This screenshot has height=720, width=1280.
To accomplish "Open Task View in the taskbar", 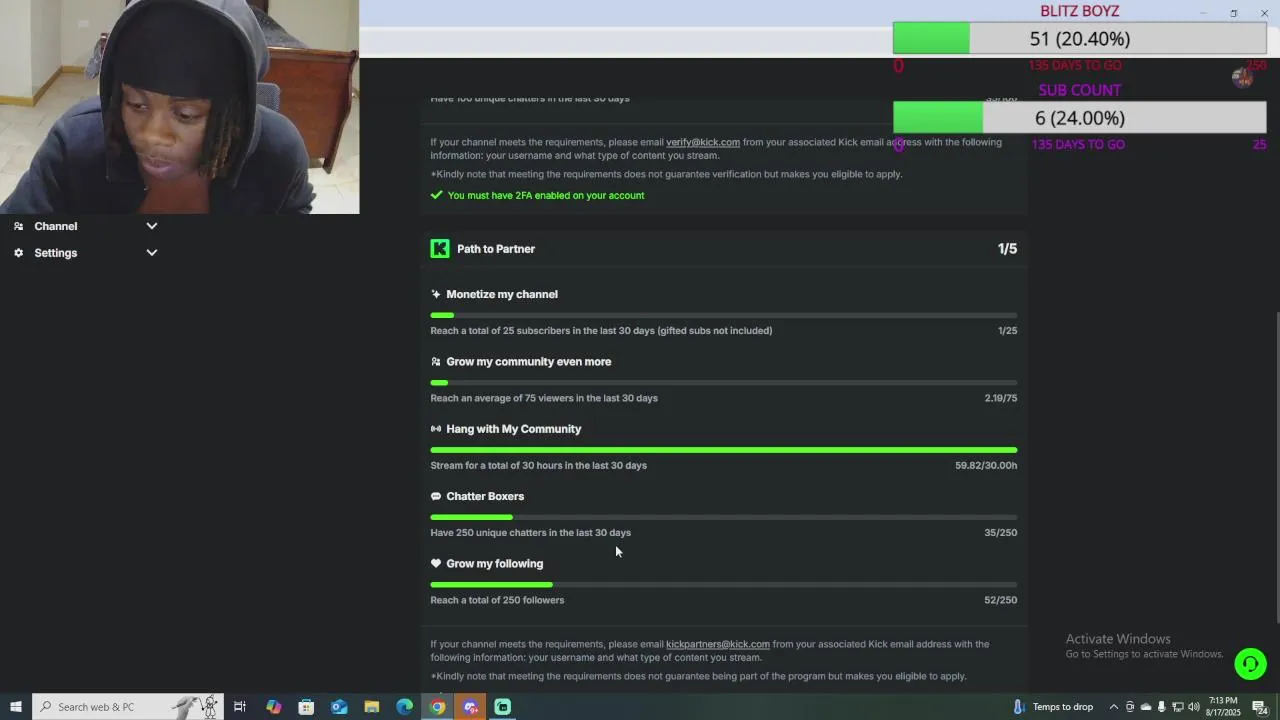I will [240, 707].
